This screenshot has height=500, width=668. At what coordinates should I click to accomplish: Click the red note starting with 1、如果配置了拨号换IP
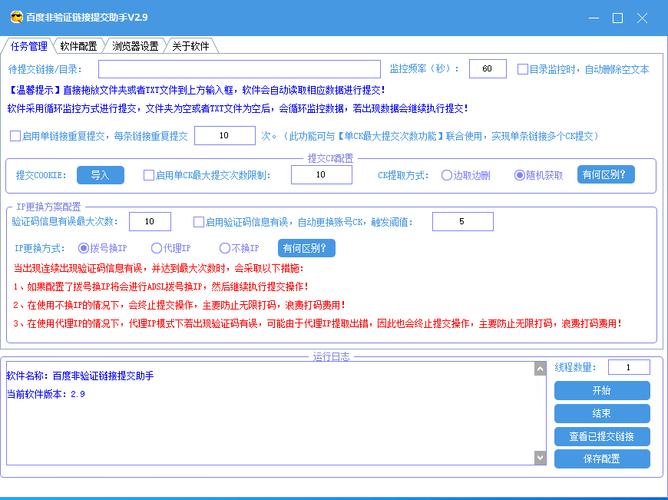(x=161, y=287)
